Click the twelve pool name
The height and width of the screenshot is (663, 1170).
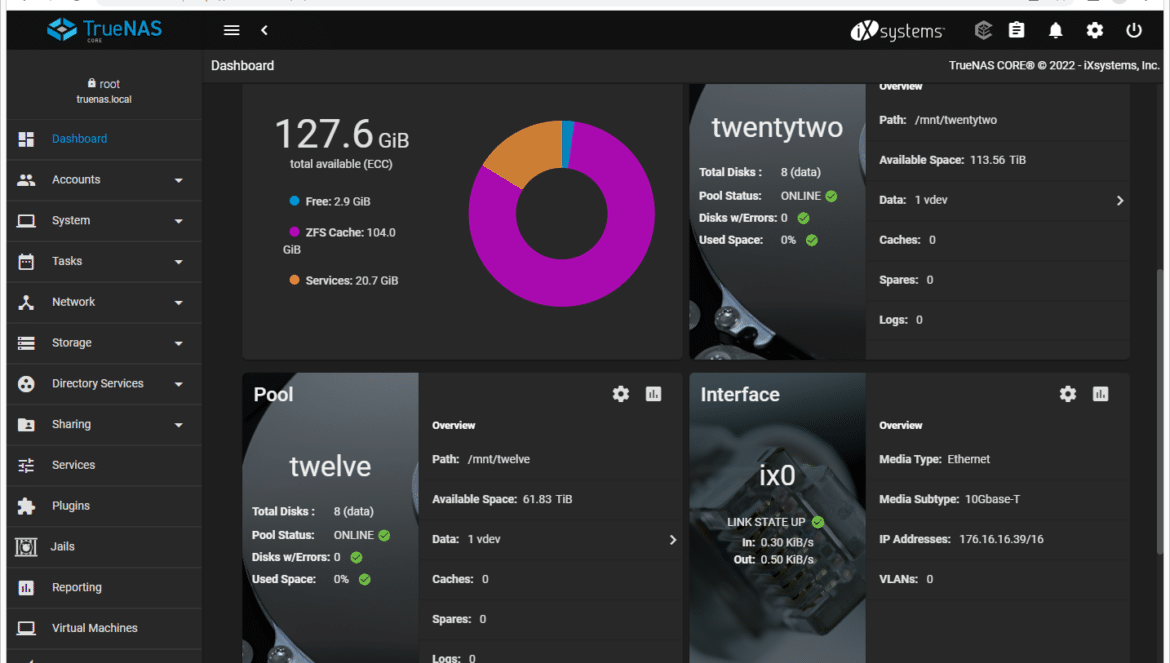(x=330, y=467)
